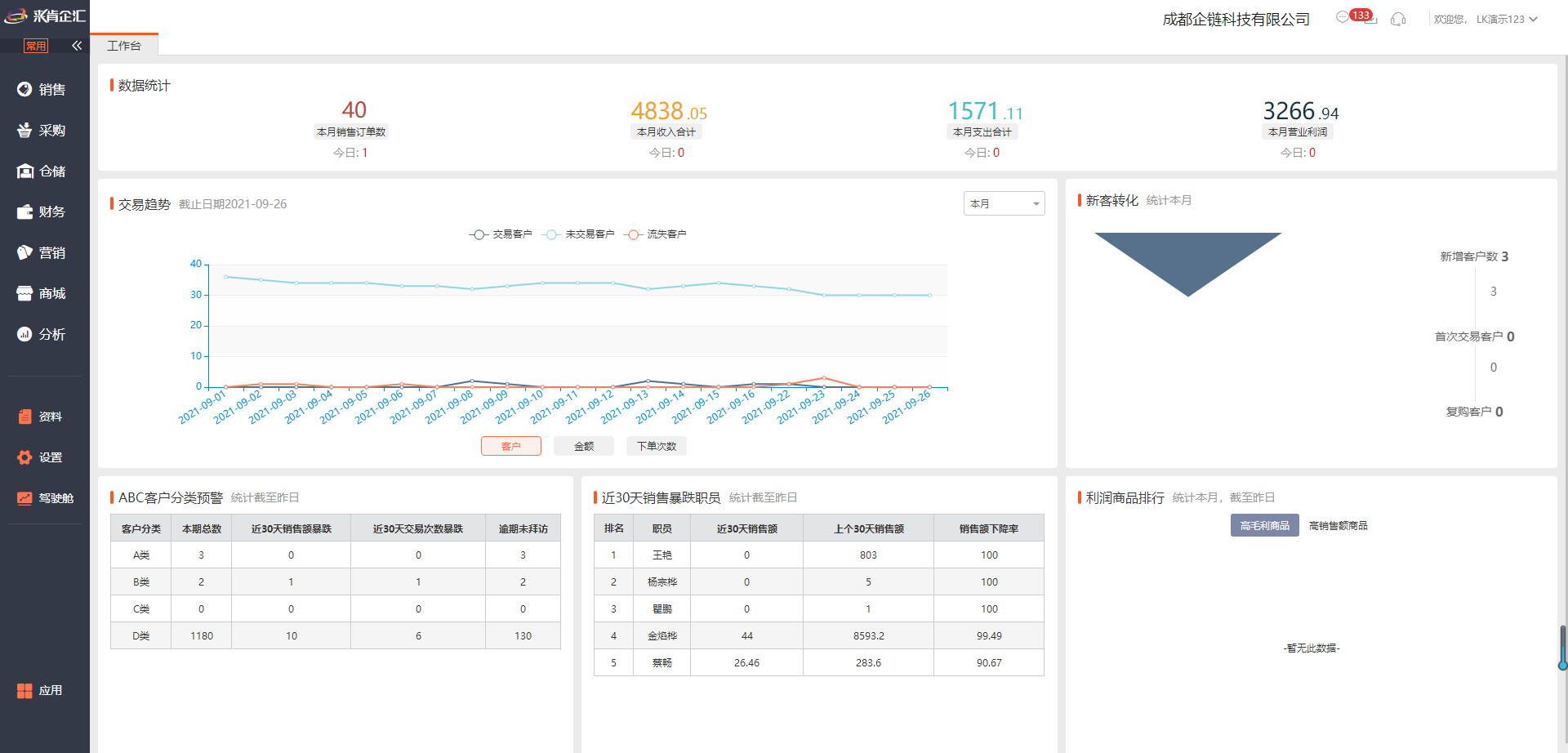1568x753 pixels.
Task: Click the customer service headset icon
Action: 1398,19
